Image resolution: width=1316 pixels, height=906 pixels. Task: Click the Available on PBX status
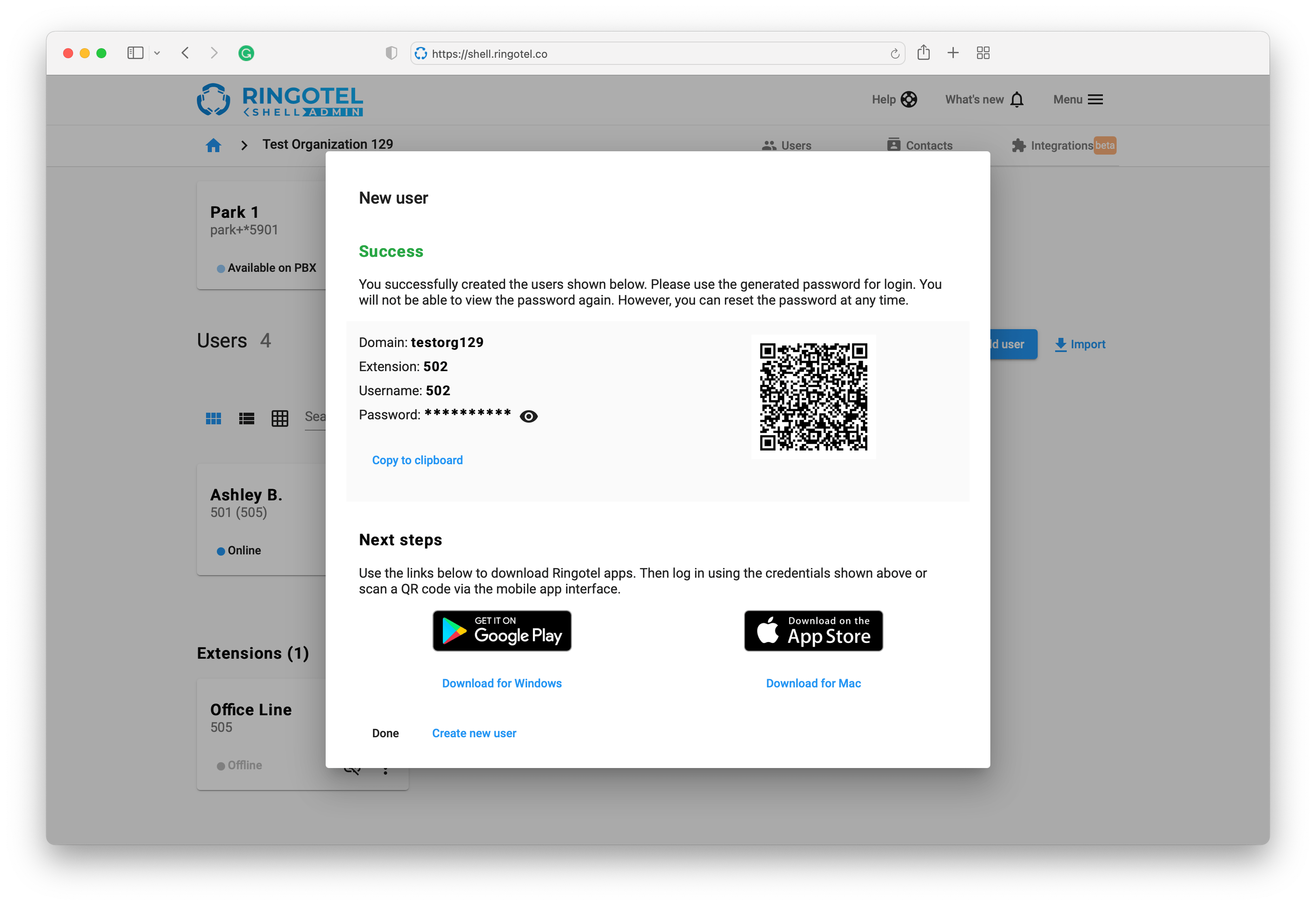tap(266, 267)
